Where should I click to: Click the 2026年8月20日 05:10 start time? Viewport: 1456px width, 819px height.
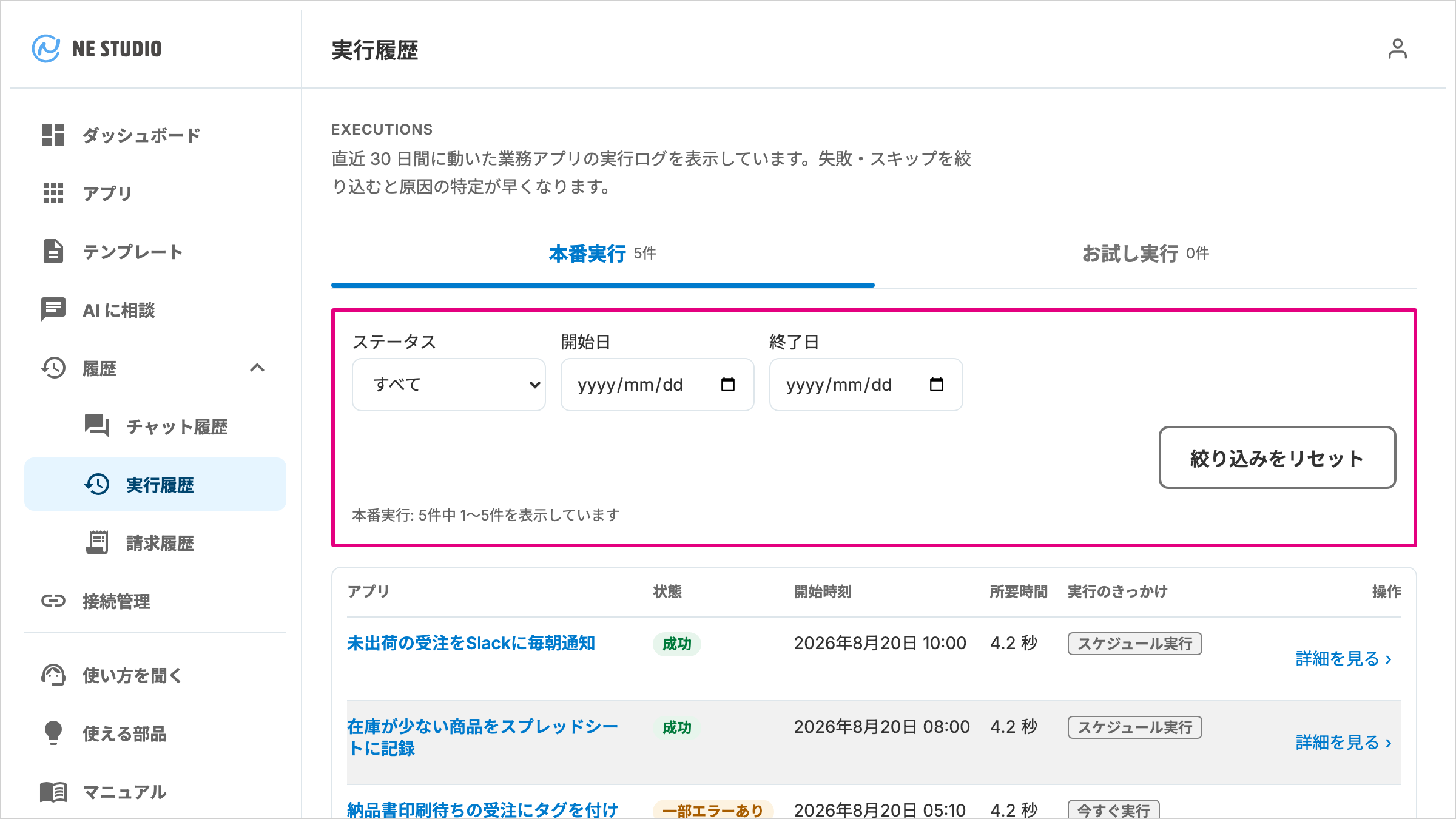coord(880,810)
